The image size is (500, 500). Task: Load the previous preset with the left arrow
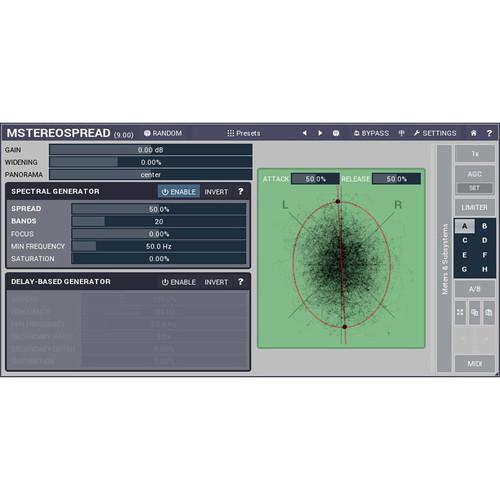304,133
